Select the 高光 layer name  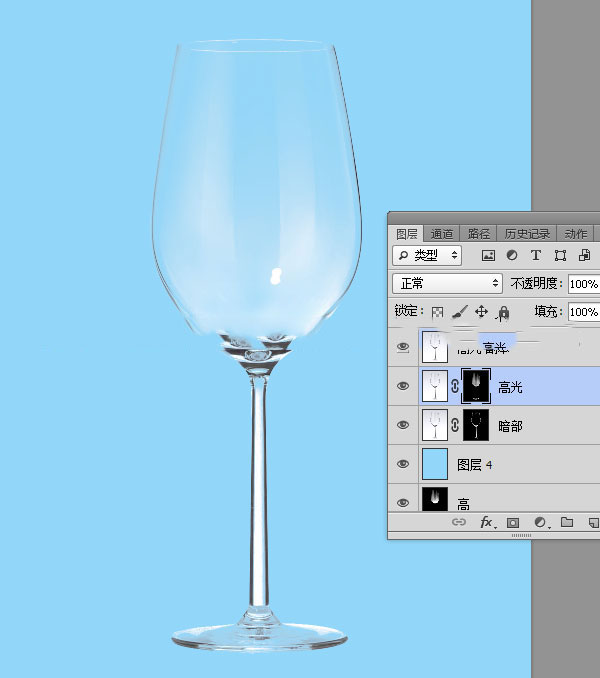point(510,387)
